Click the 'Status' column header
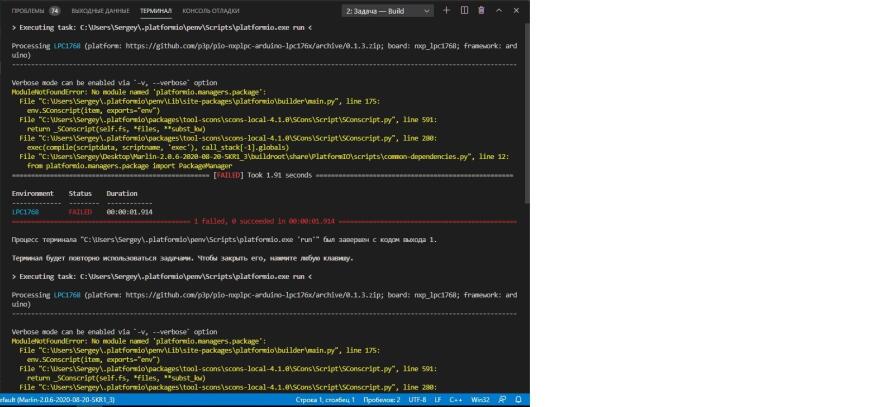The image size is (870, 407). (80, 194)
